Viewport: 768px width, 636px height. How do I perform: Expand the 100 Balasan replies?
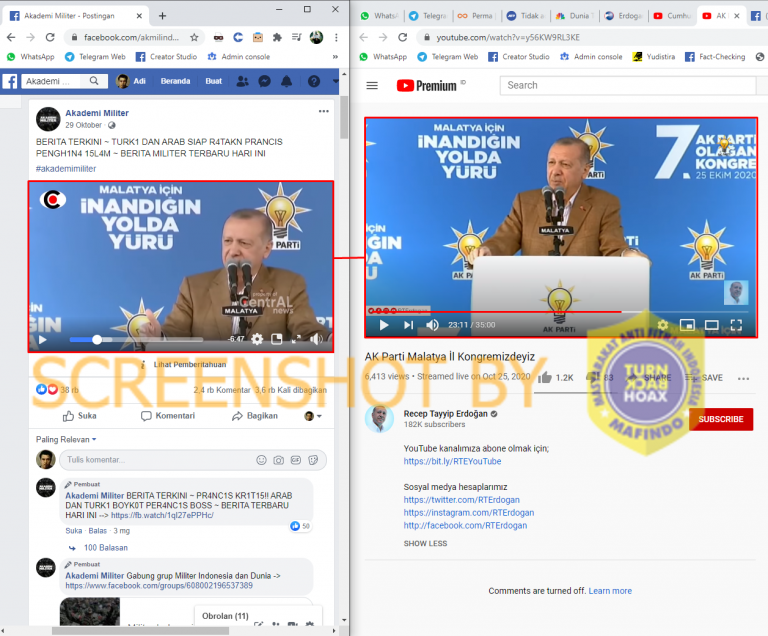pyautogui.click(x=105, y=548)
